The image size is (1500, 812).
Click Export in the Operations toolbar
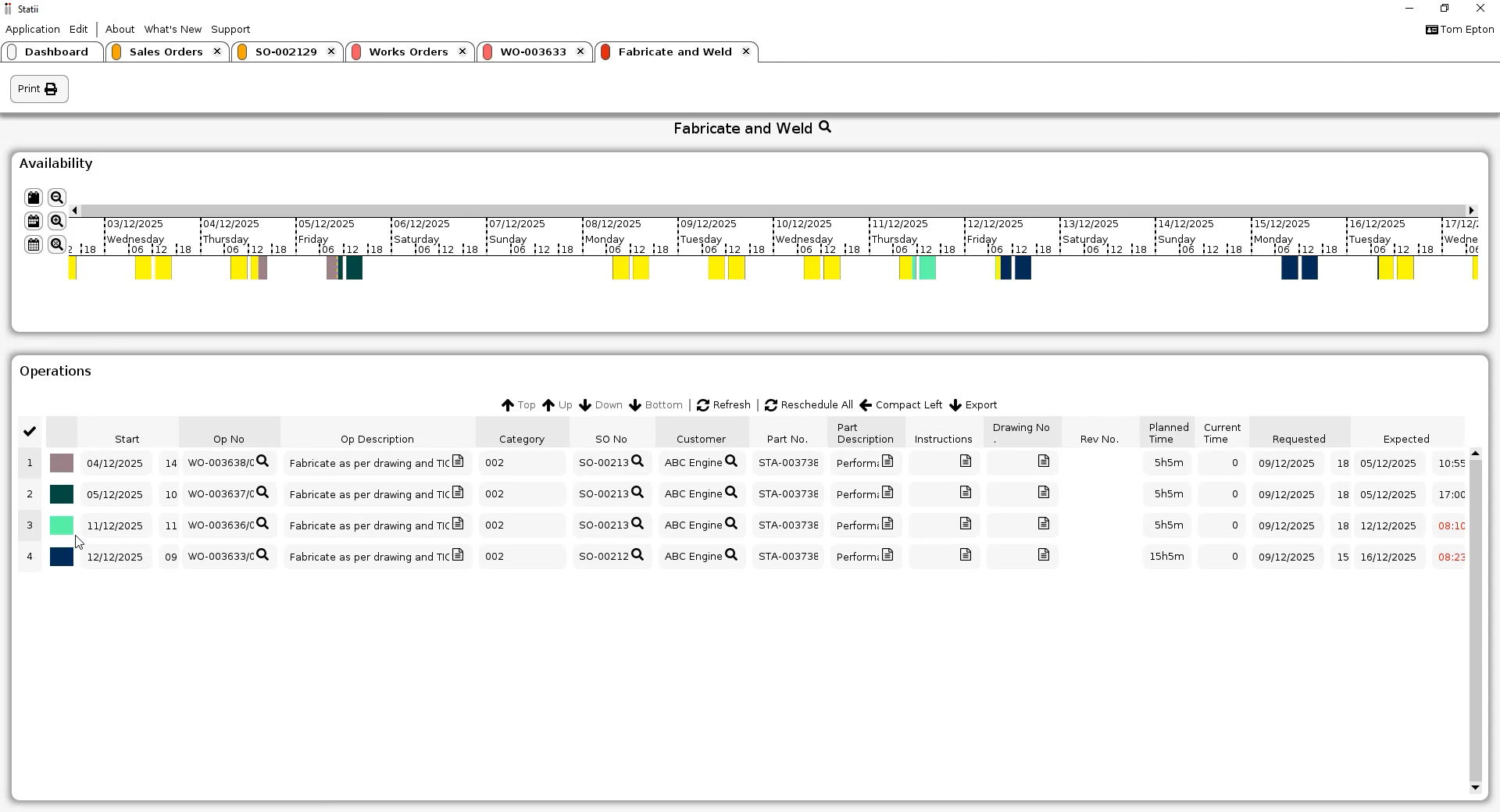pyautogui.click(x=973, y=405)
